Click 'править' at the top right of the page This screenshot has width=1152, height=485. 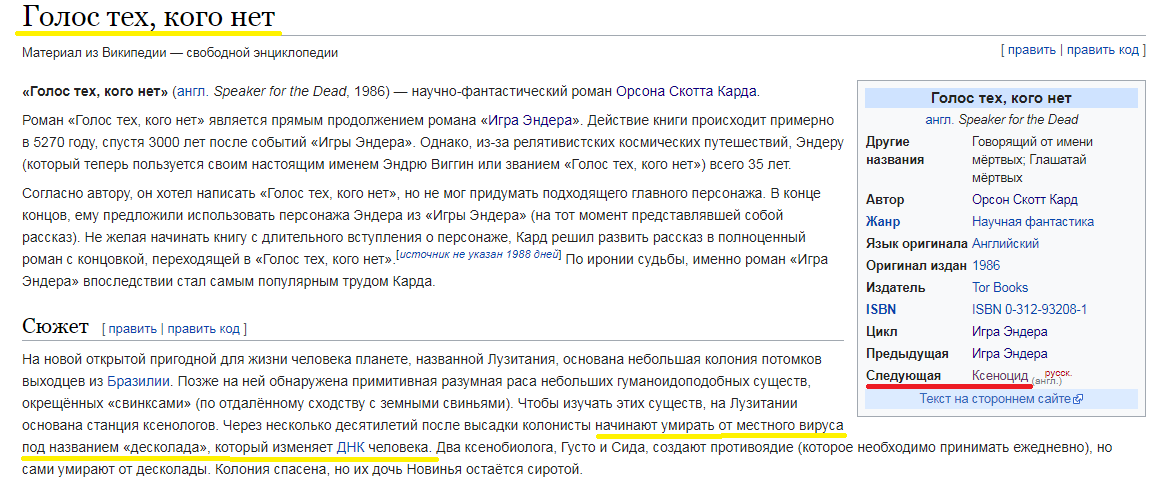pyautogui.click(x=1032, y=50)
